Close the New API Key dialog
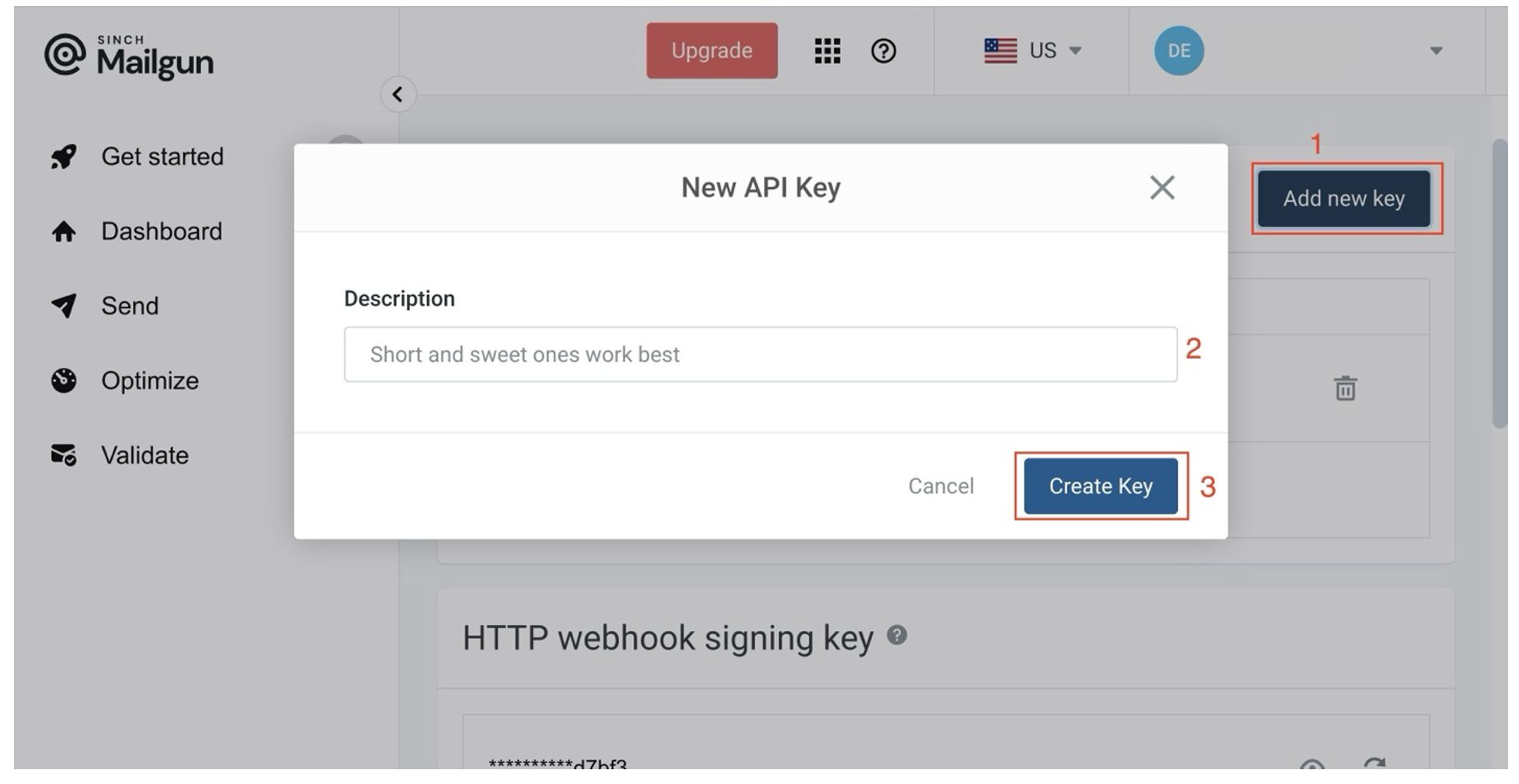This screenshot has height=784, width=1519. click(1162, 187)
